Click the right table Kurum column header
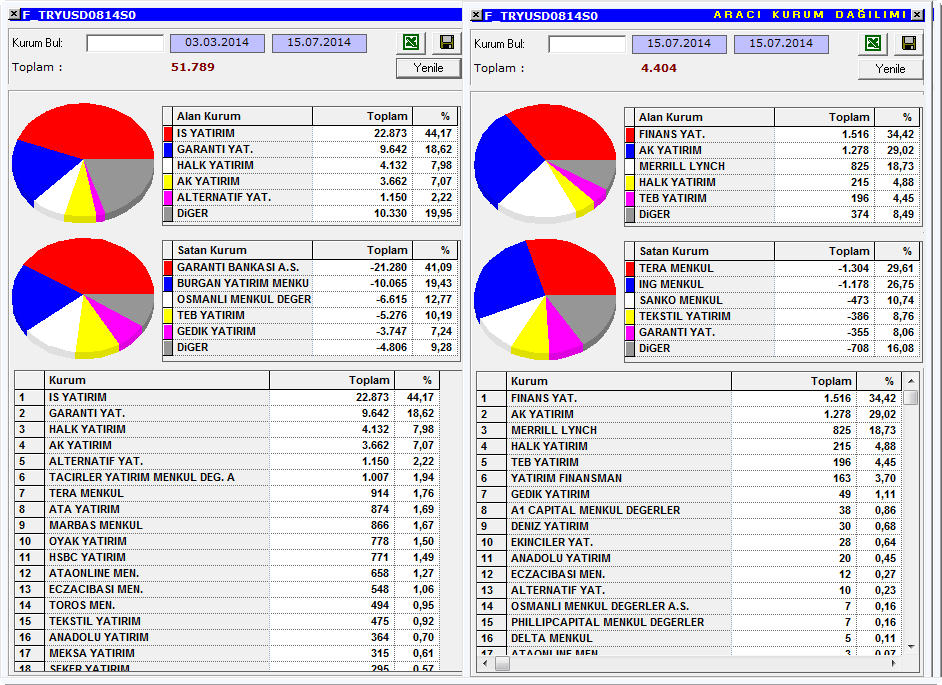The image size is (942, 685). (x=619, y=382)
